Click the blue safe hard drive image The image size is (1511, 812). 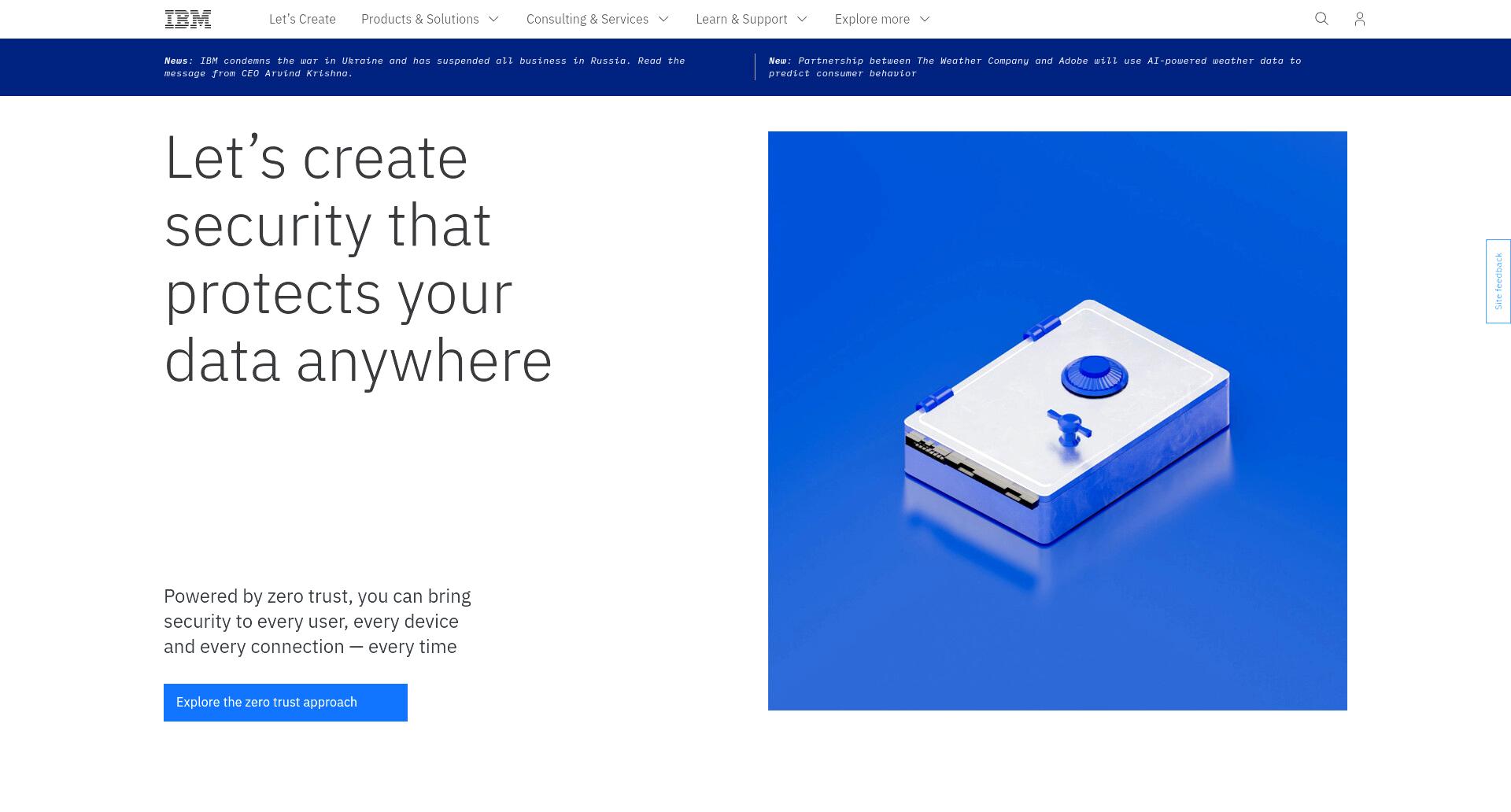pos(1058,421)
